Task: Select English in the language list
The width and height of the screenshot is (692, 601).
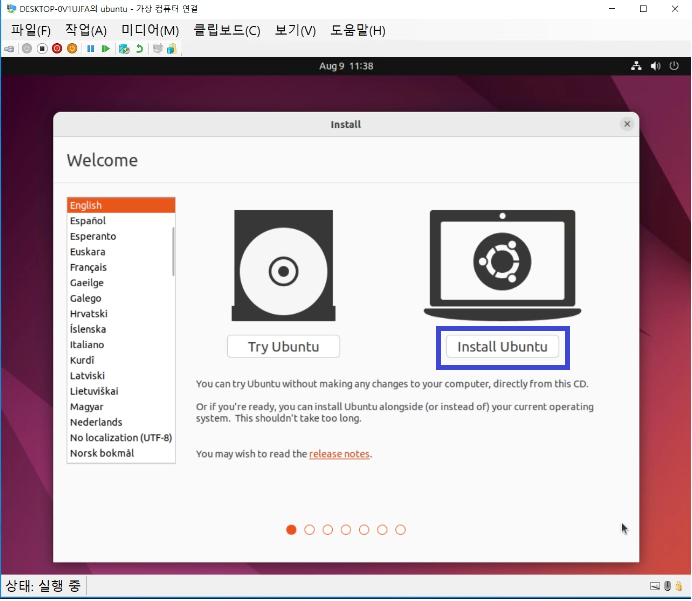Action: 121,205
